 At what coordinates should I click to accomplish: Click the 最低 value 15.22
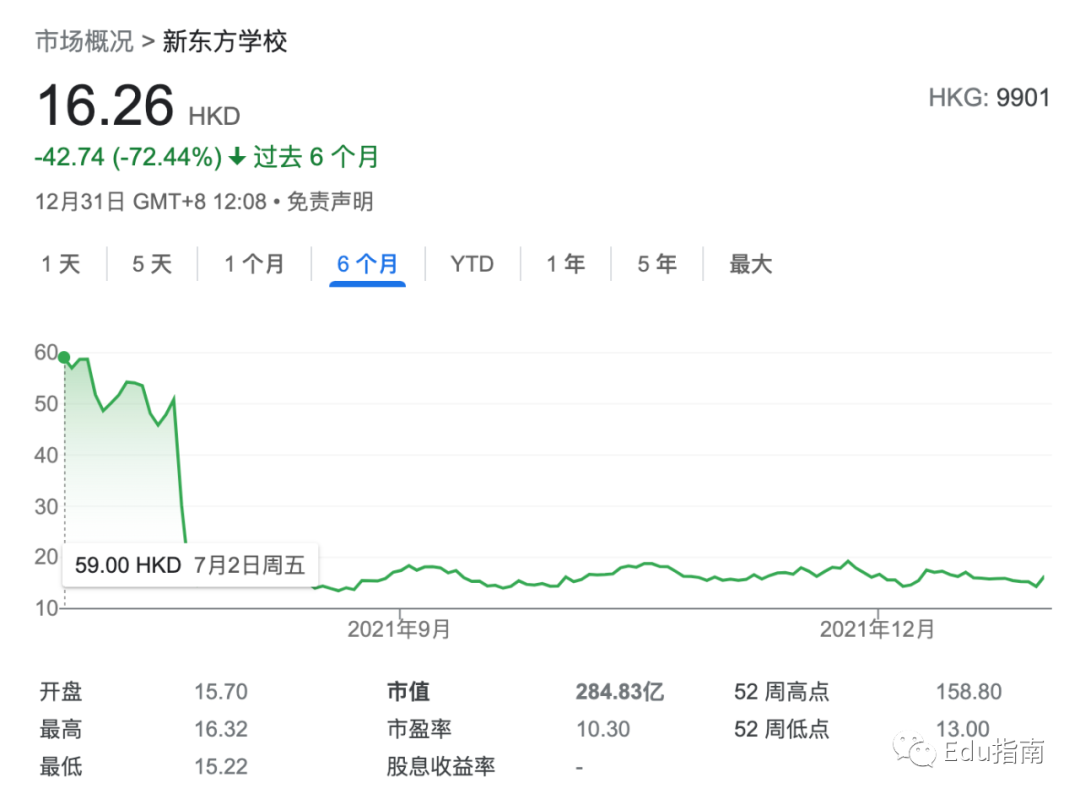coord(220,766)
